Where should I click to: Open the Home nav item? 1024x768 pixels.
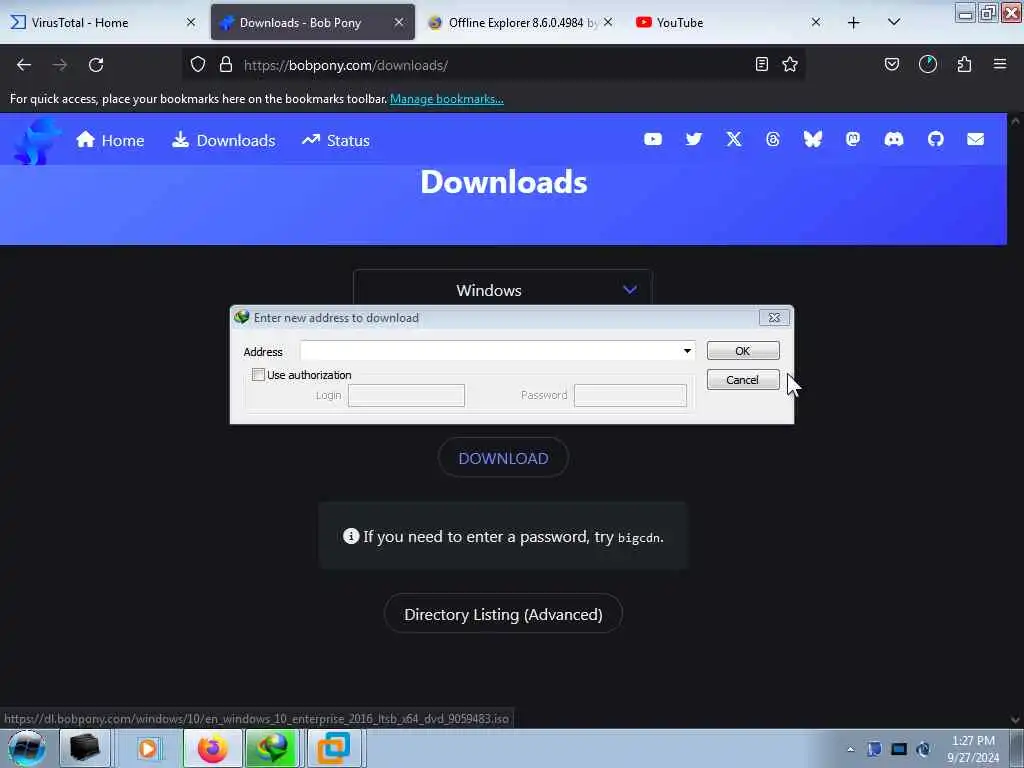click(110, 140)
